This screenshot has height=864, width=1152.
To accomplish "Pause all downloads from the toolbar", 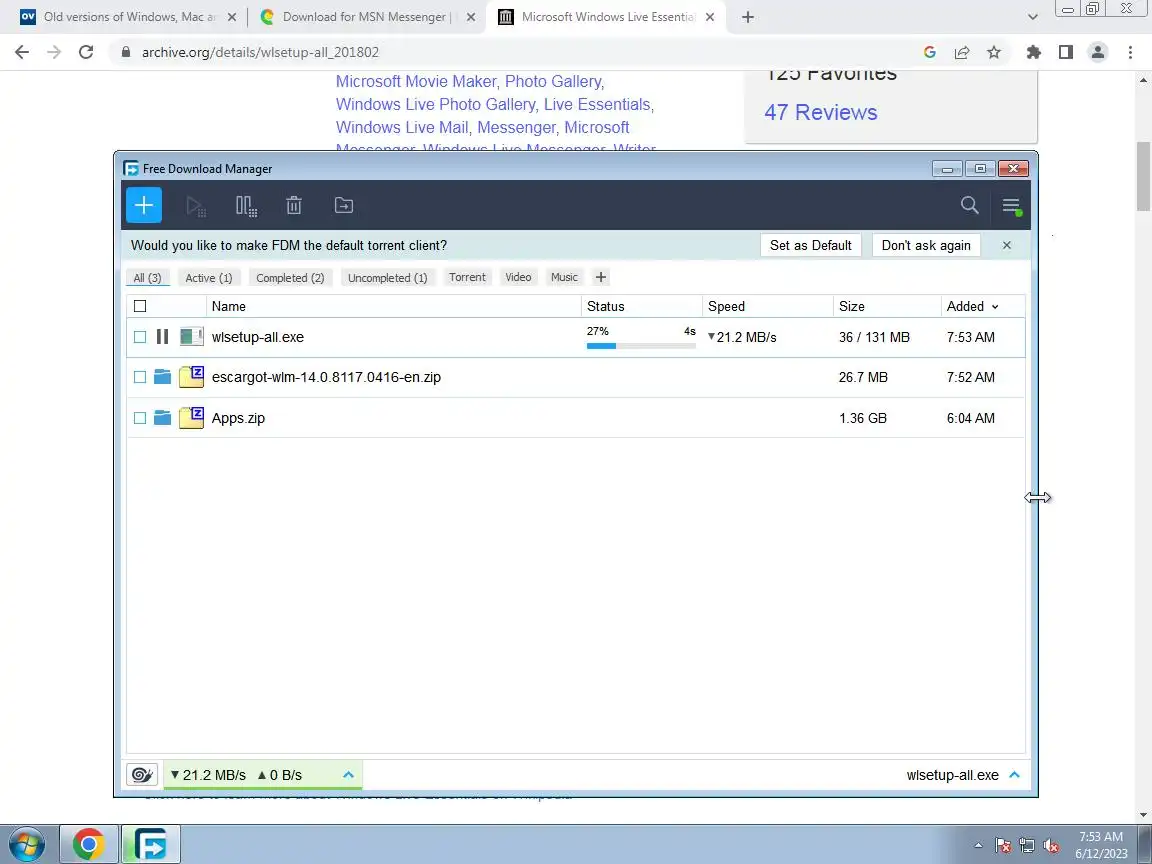I will coord(246,206).
